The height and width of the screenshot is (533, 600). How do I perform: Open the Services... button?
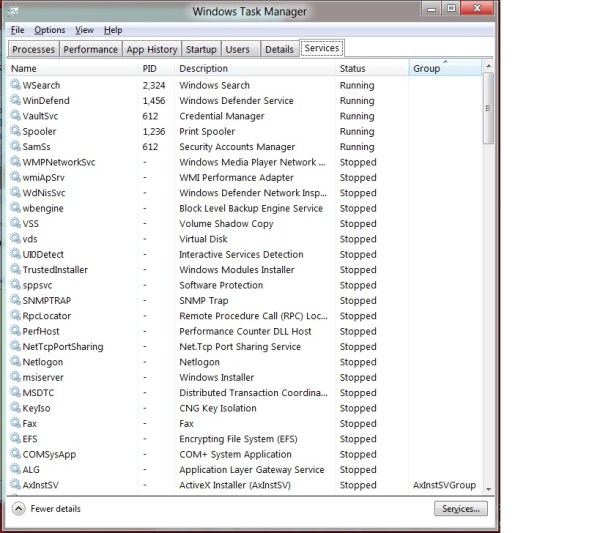pyautogui.click(x=461, y=509)
